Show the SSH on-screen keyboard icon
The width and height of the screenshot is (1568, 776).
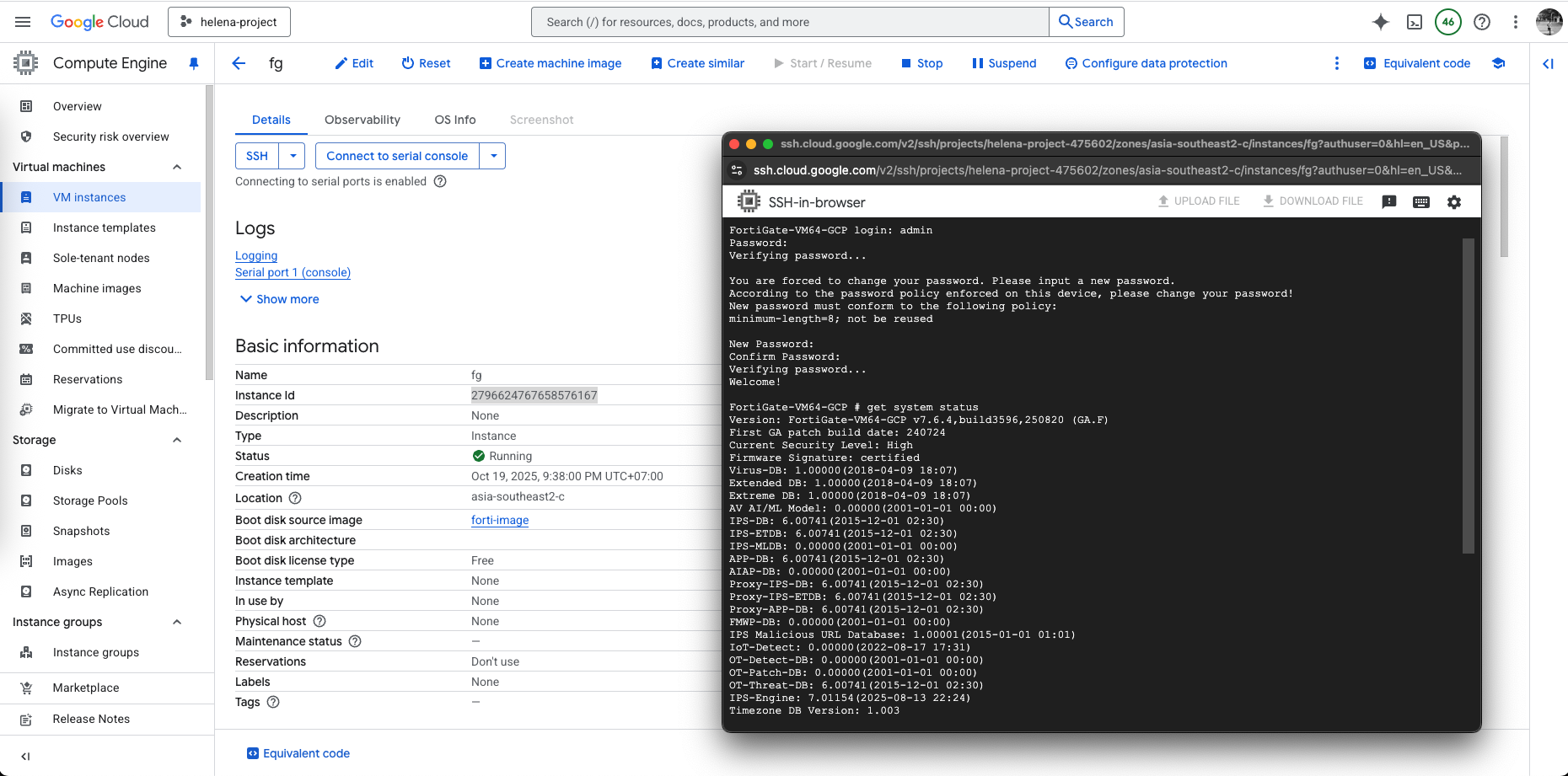click(1421, 202)
